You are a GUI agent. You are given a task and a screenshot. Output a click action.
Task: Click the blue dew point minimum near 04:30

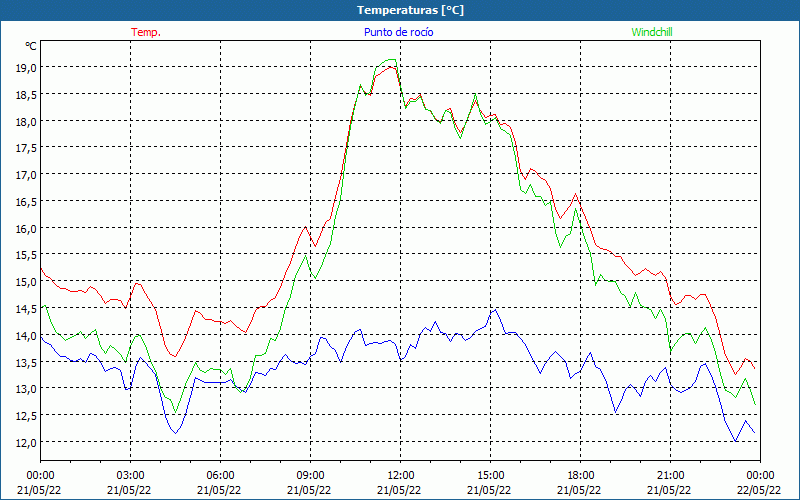click(176, 433)
